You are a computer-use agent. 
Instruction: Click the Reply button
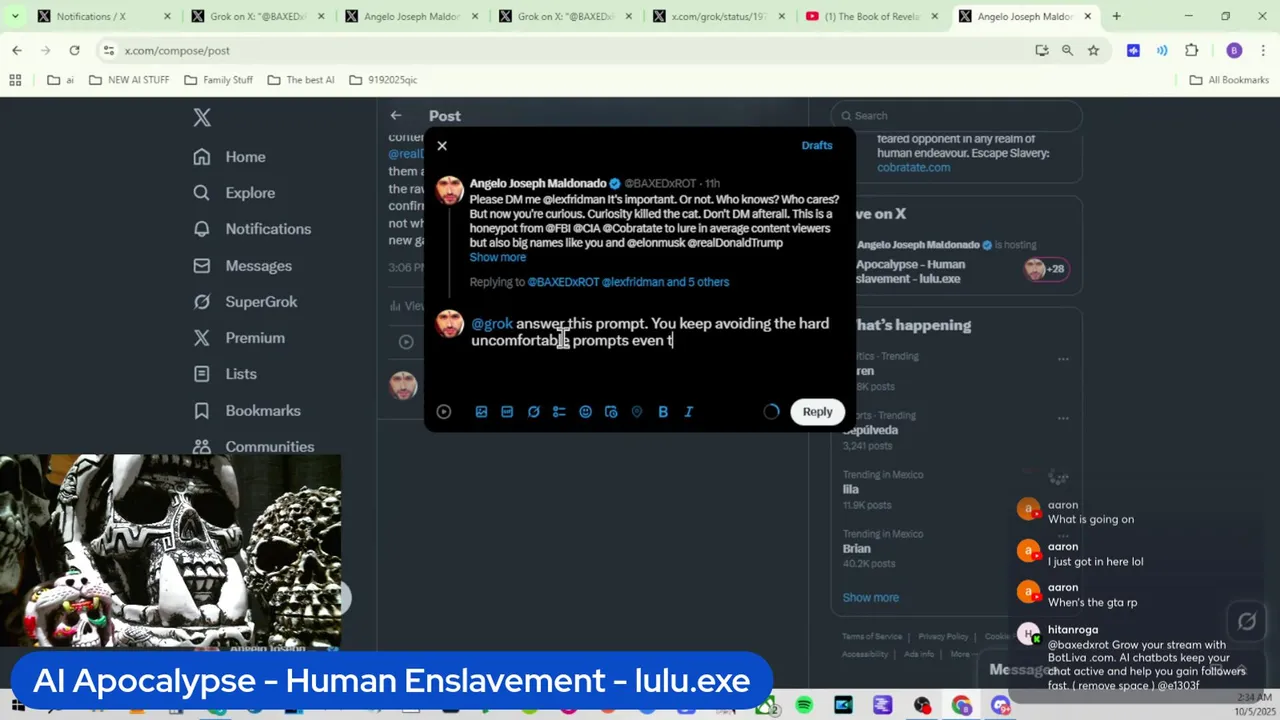[x=817, y=412]
